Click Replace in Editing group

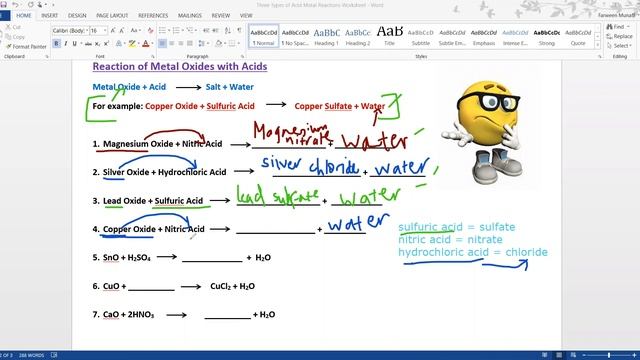click(x=620, y=36)
